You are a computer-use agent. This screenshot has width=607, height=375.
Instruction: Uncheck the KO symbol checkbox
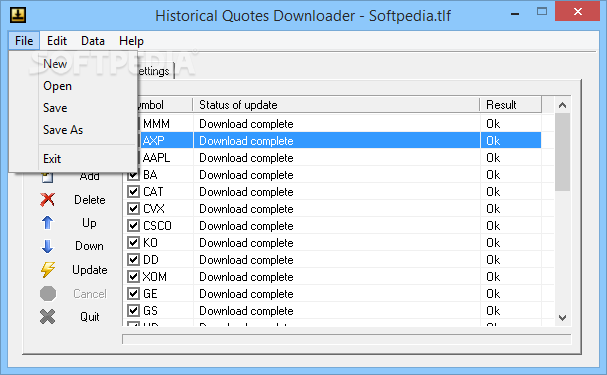click(x=134, y=243)
